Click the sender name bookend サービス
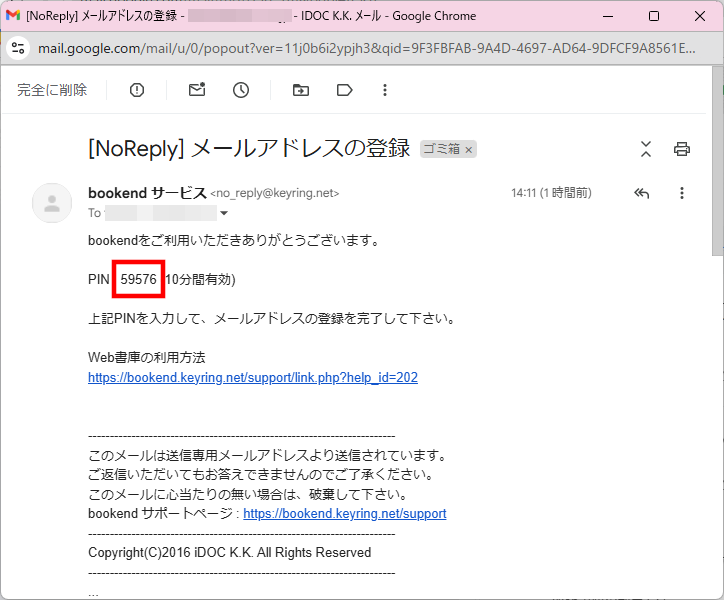 point(147,193)
